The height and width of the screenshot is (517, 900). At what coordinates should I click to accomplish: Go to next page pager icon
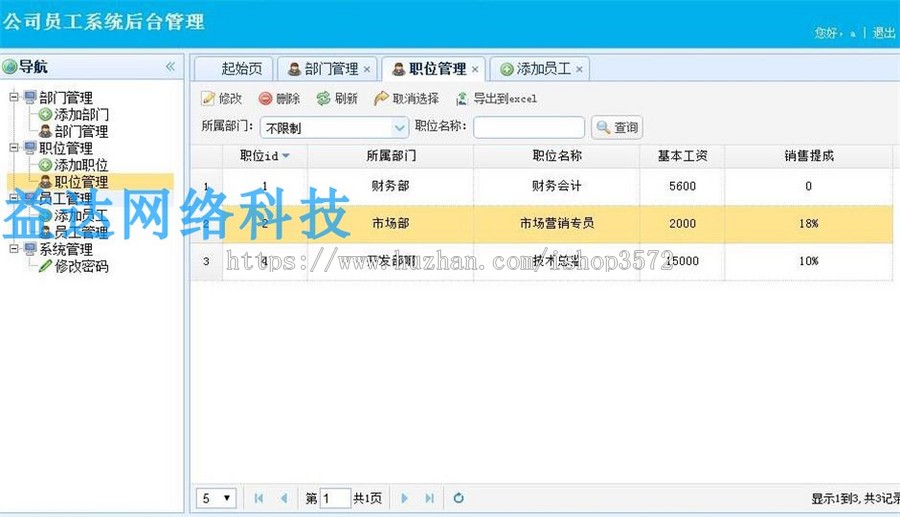(x=404, y=498)
